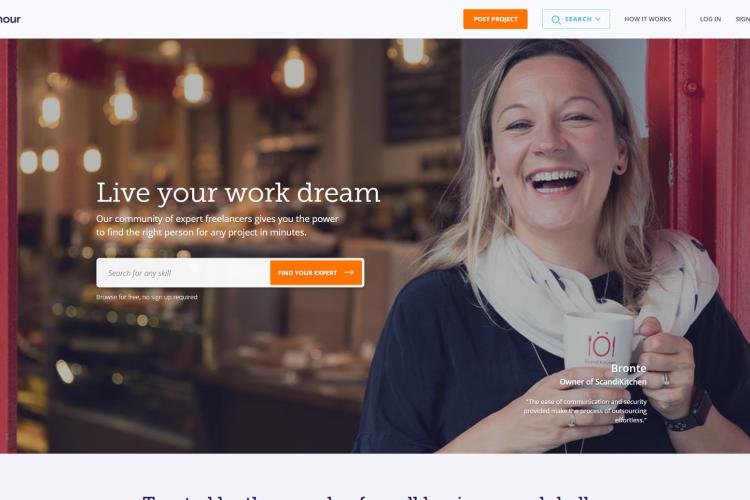
Task: Click the 'Trusted by' heading at bottom
Action: pos(366,498)
